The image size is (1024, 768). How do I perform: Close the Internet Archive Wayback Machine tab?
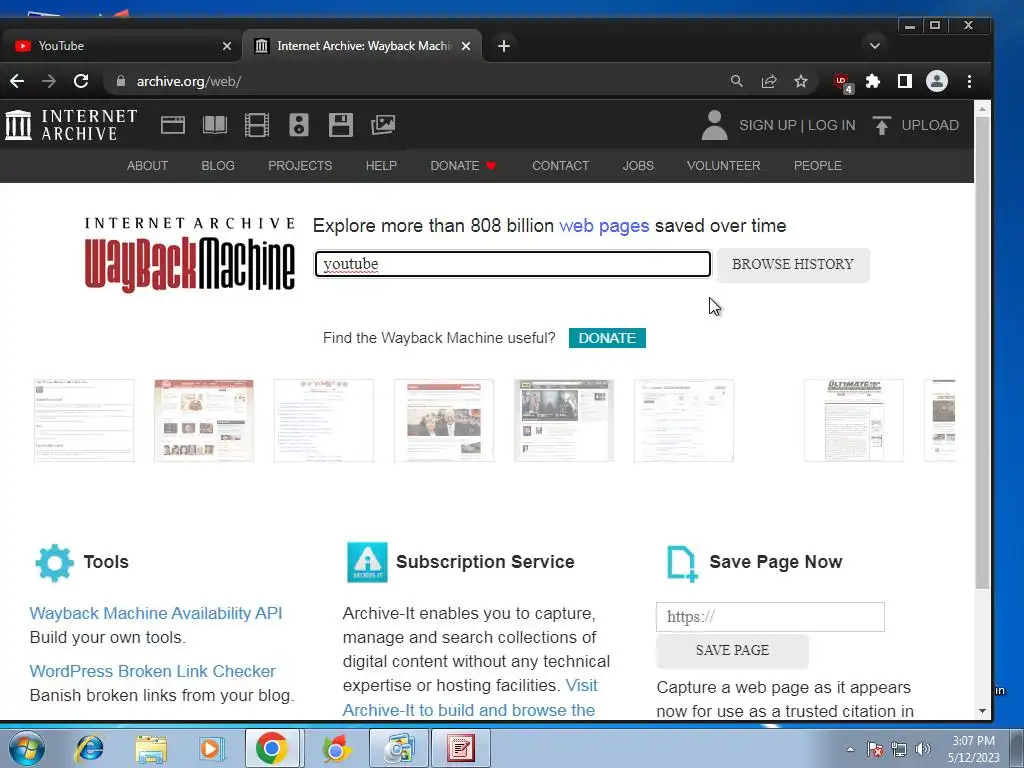(466, 46)
